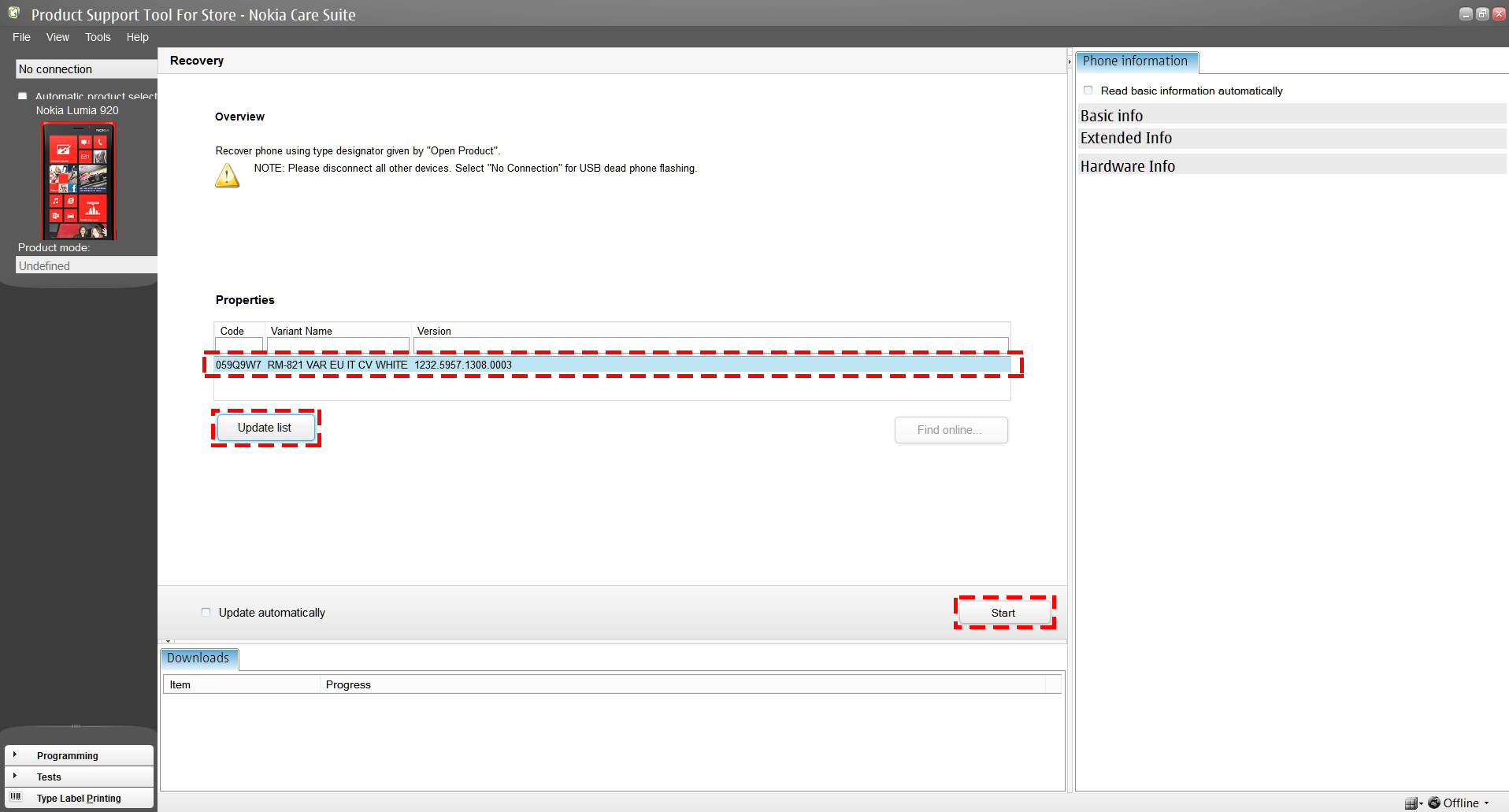
Task: Open the Help menu
Action: click(137, 37)
